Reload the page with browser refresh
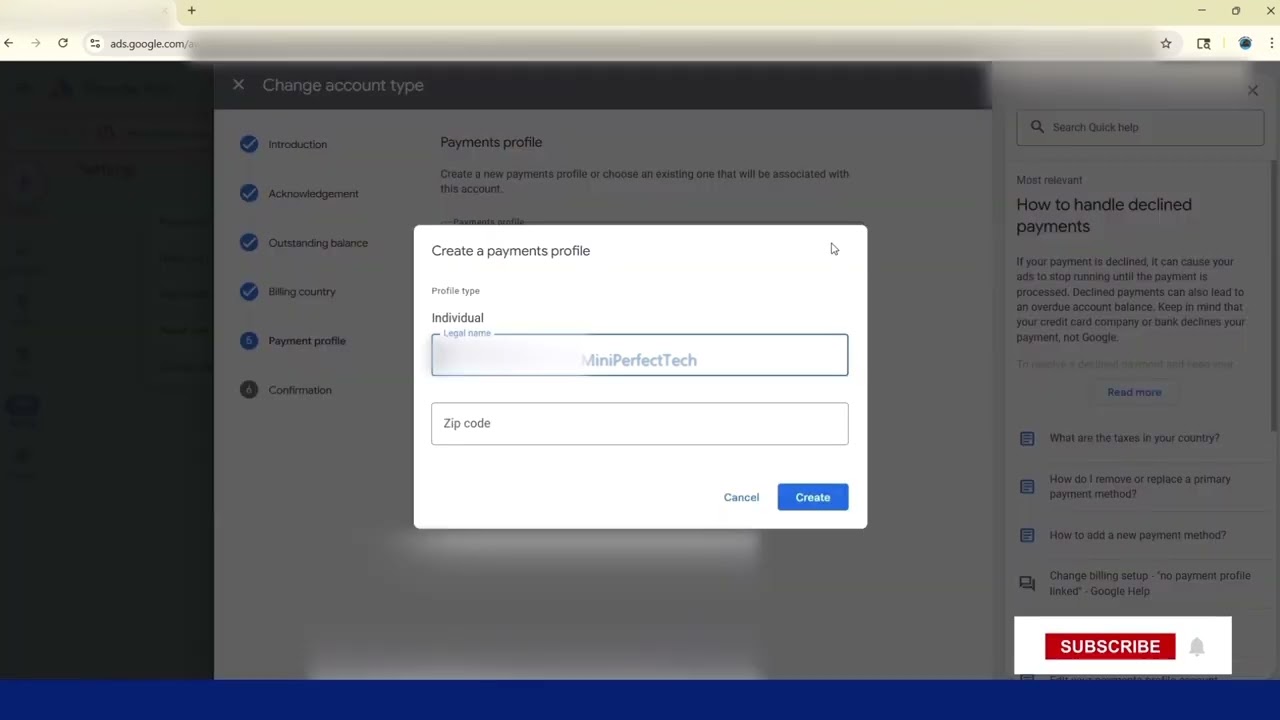The image size is (1280, 720). coord(63,43)
